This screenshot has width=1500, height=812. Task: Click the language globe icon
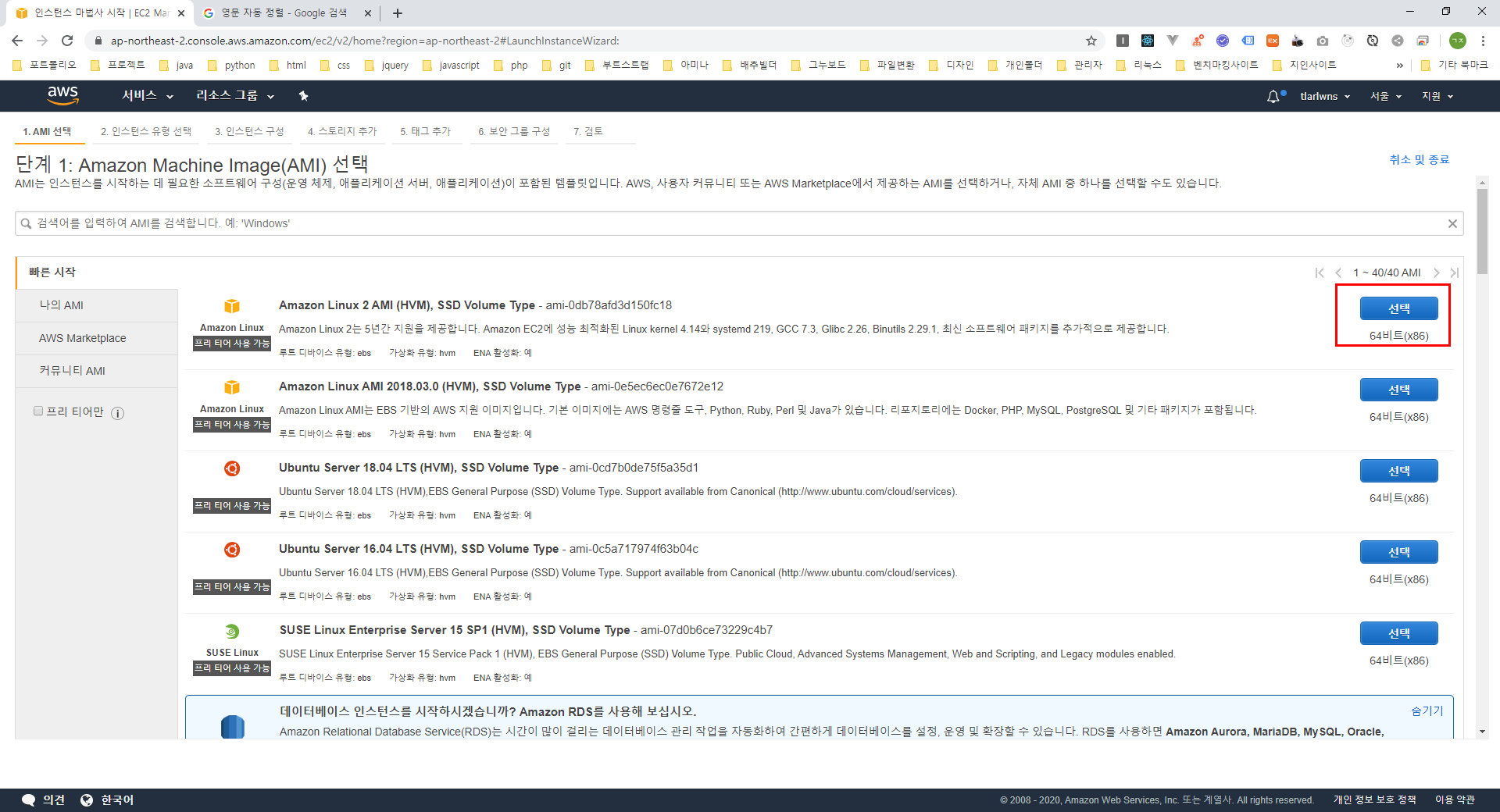(x=87, y=800)
